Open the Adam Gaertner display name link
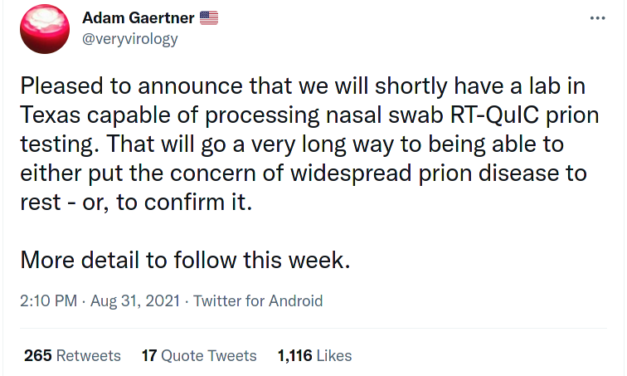This screenshot has width=627, height=376. [138, 18]
